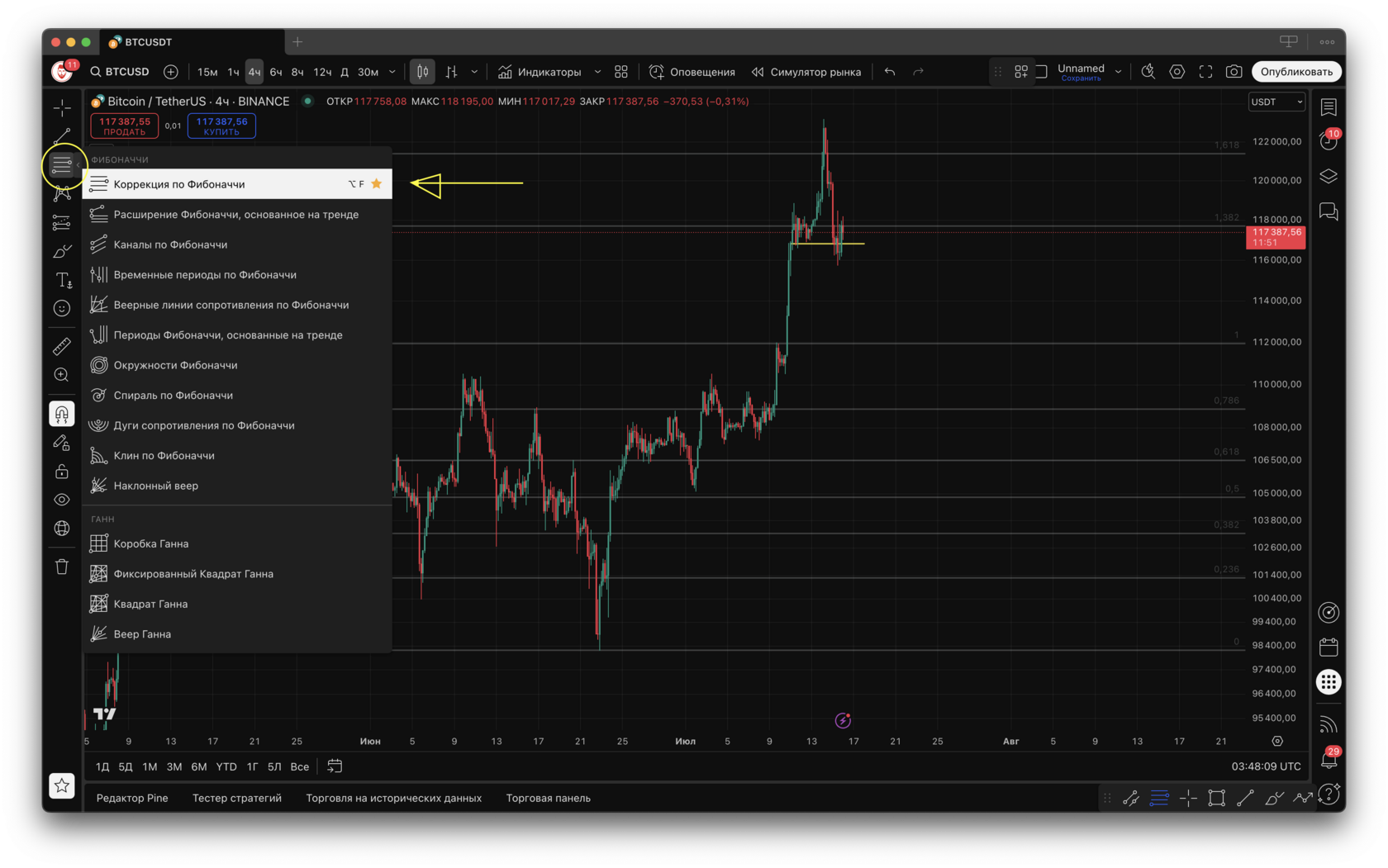The height and width of the screenshot is (868, 1388).
Task: Unfavorite Коррекция по Фибоначчи star
Action: coord(377,184)
